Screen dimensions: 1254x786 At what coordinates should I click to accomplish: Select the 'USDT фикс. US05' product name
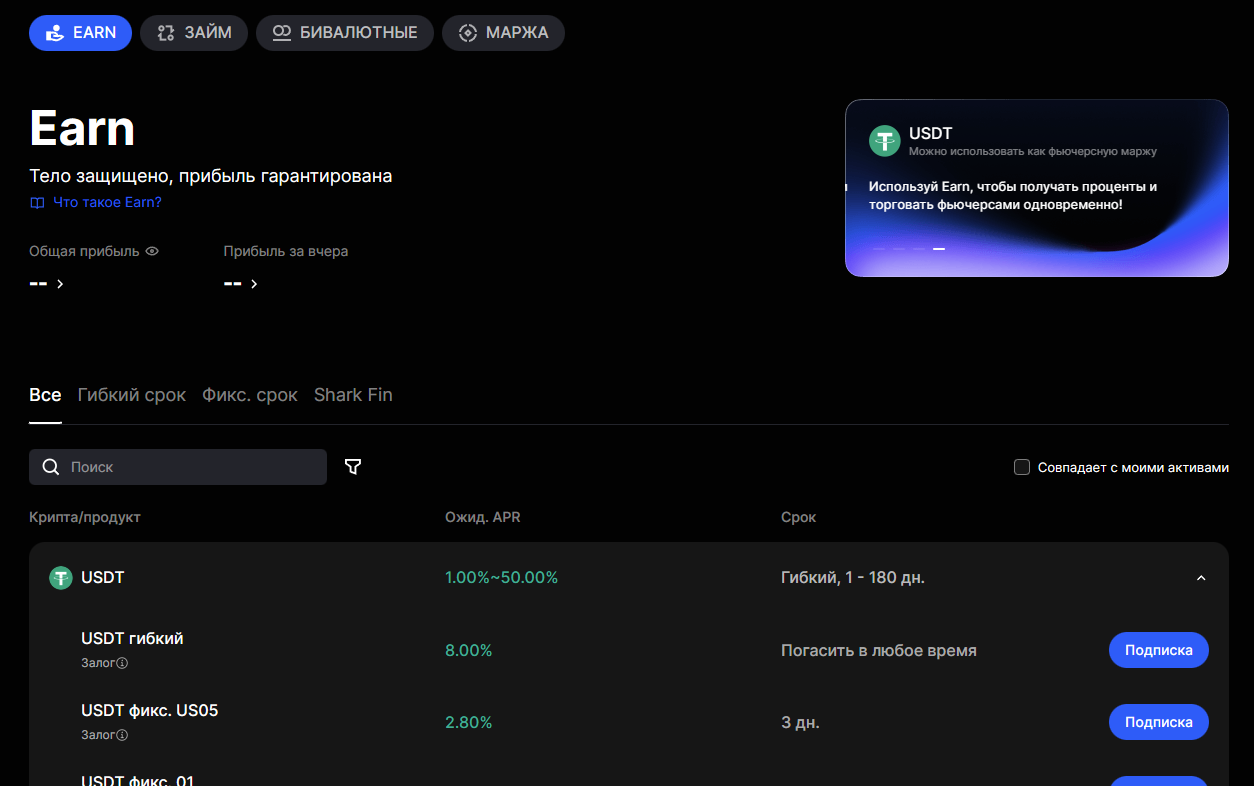pos(150,710)
